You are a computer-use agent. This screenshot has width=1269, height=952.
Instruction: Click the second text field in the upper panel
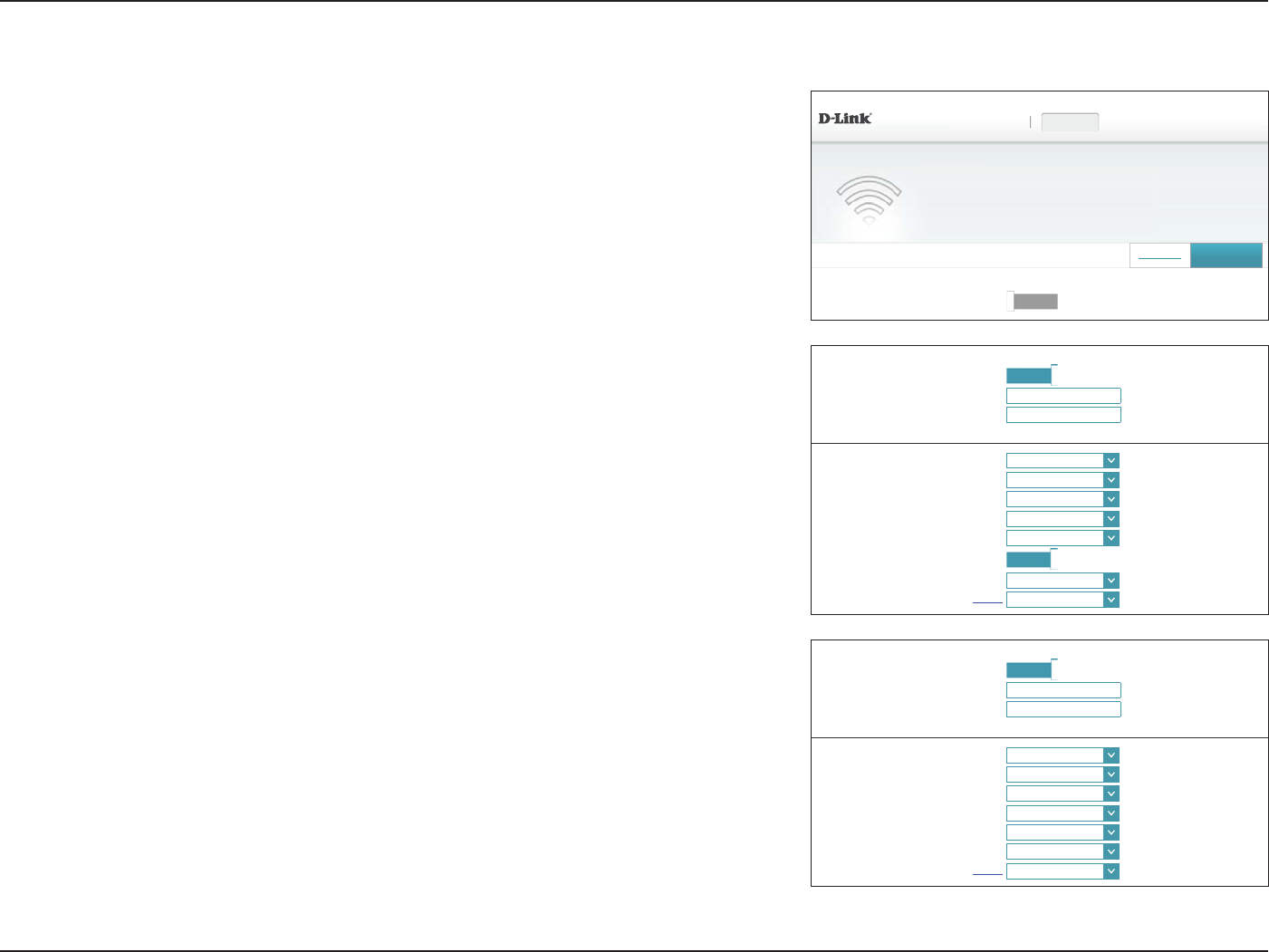(x=1062, y=415)
